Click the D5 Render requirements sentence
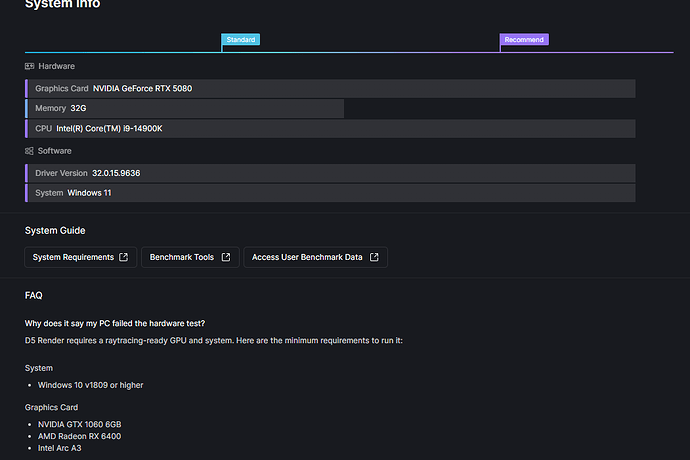 (x=213, y=341)
